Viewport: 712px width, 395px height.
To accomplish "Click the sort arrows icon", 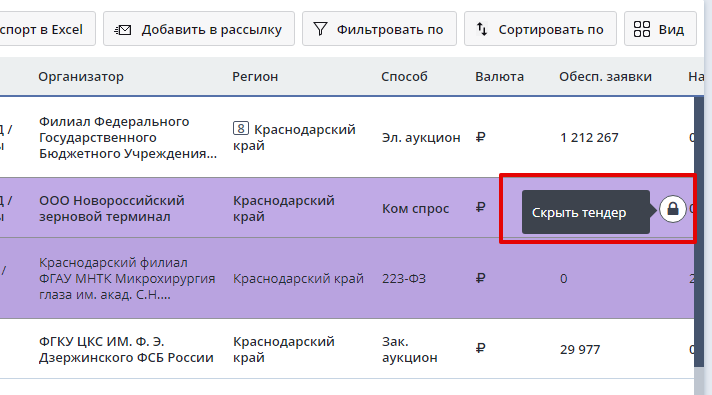I will (x=482, y=30).
